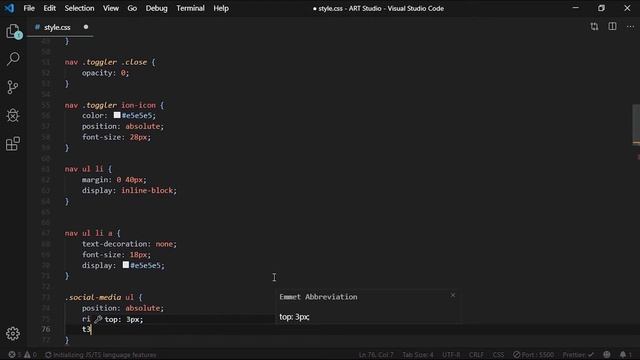This screenshot has width=640, height=360.
Task: Open the Source Control view
Action: coord(13,87)
